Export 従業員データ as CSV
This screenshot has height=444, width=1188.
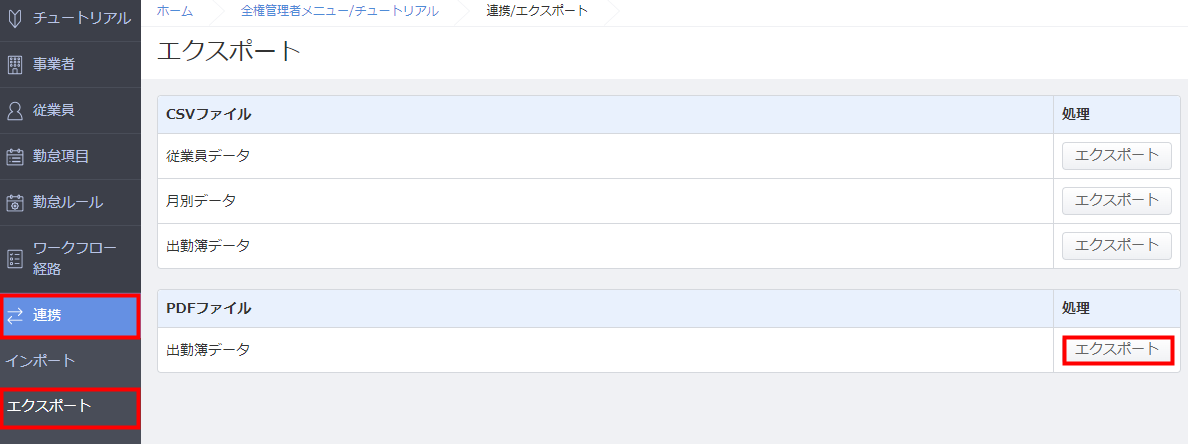tap(1117, 155)
